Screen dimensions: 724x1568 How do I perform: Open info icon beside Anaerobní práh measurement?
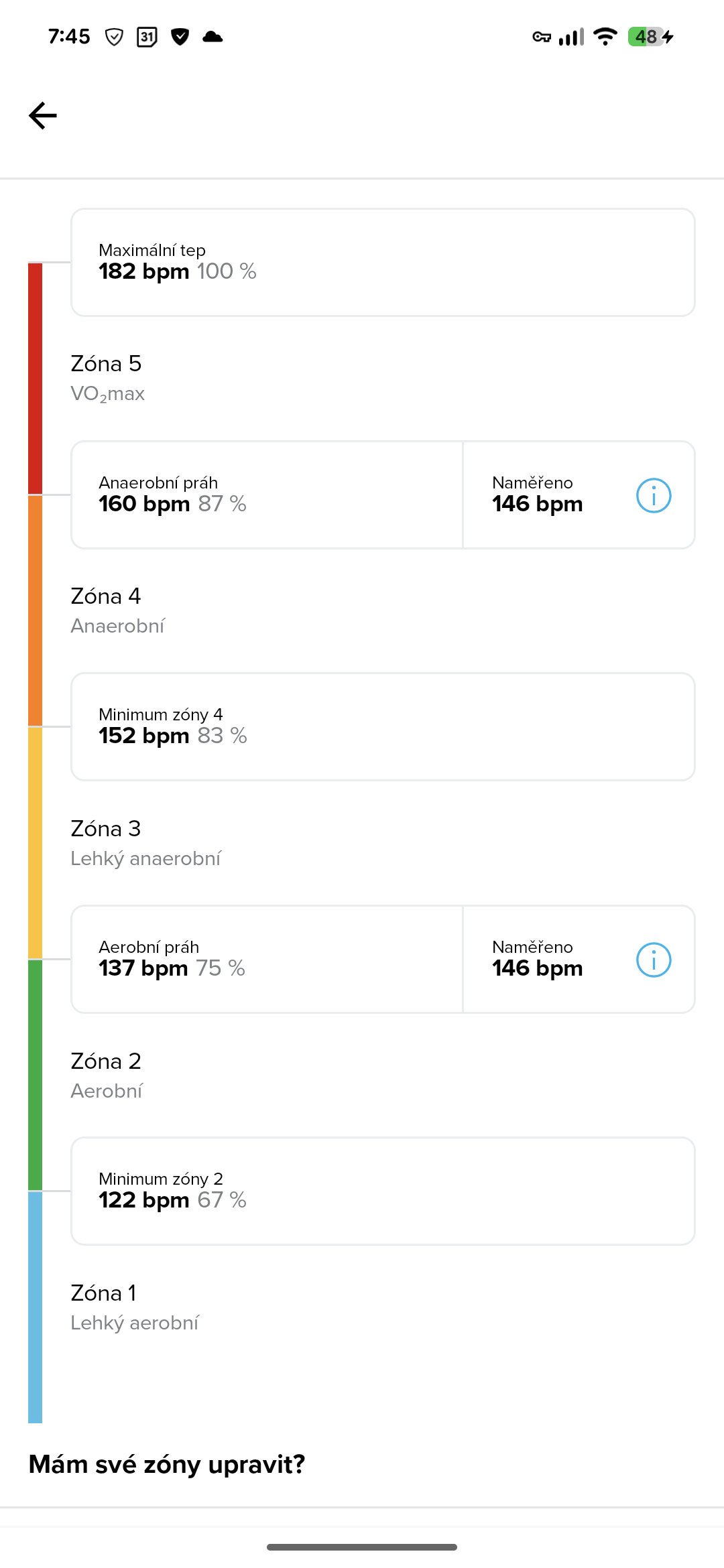click(653, 496)
